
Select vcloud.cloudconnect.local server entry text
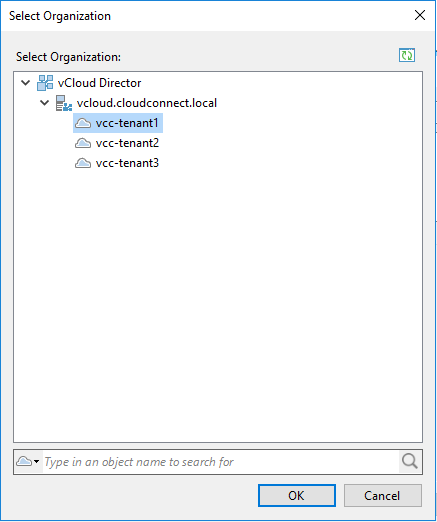[x=147, y=103]
